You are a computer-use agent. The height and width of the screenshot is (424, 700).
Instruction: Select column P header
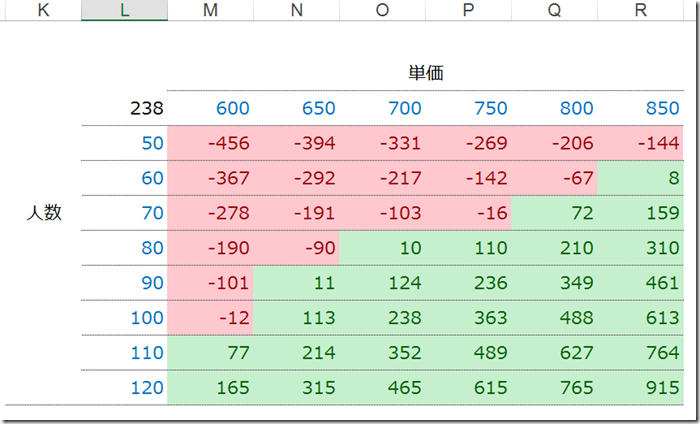468,10
